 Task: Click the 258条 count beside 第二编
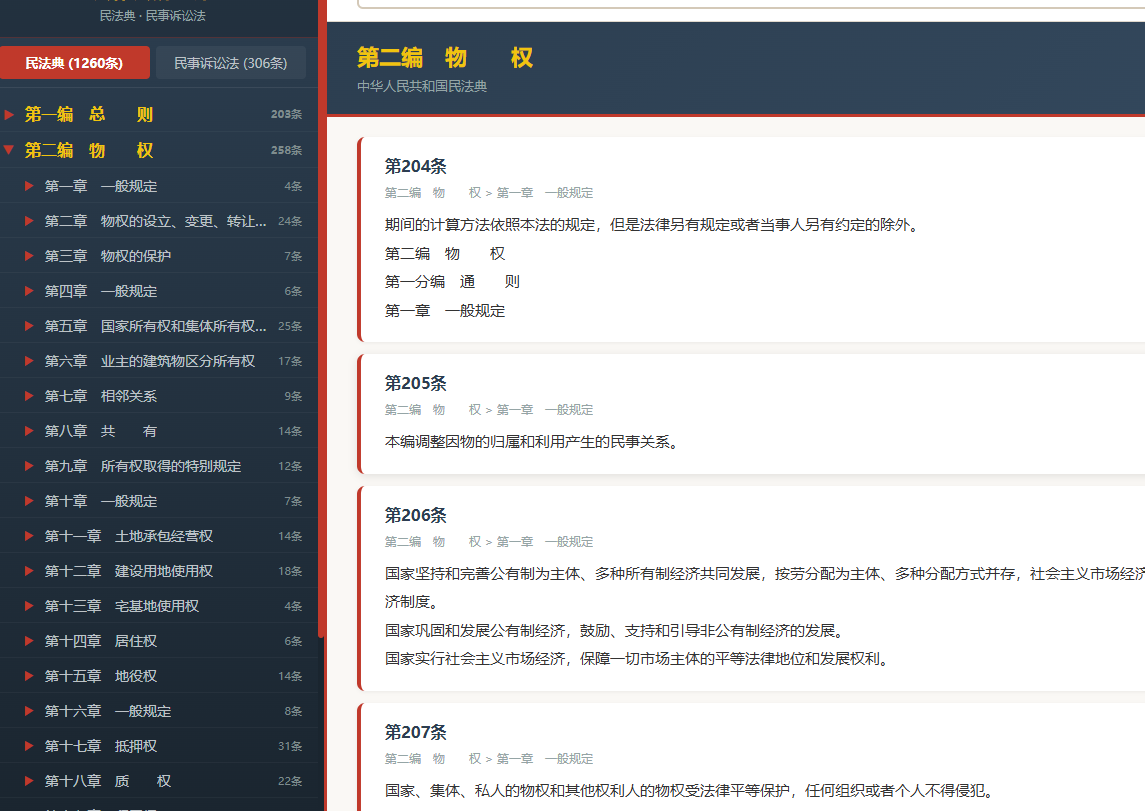click(286, 150)
